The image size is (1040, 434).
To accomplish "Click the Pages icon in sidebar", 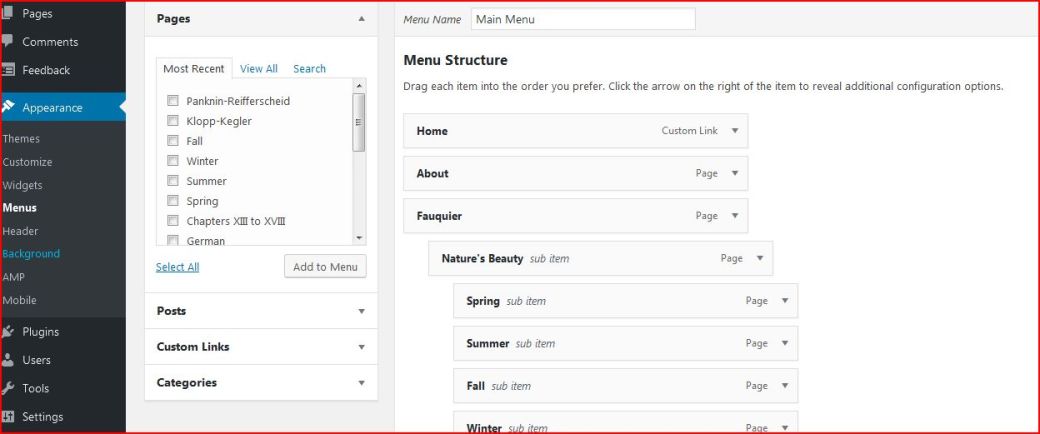I will 8,14.
